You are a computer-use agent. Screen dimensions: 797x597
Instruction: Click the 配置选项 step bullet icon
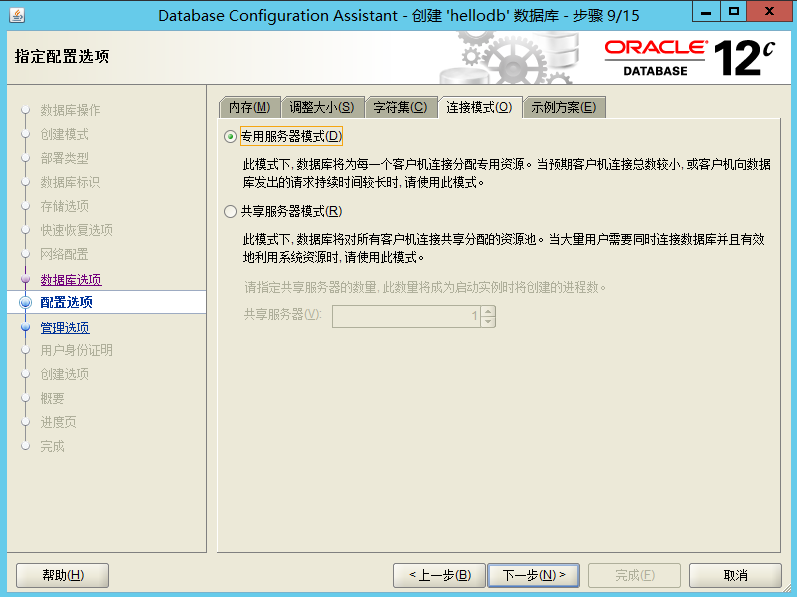click(25, 303)
